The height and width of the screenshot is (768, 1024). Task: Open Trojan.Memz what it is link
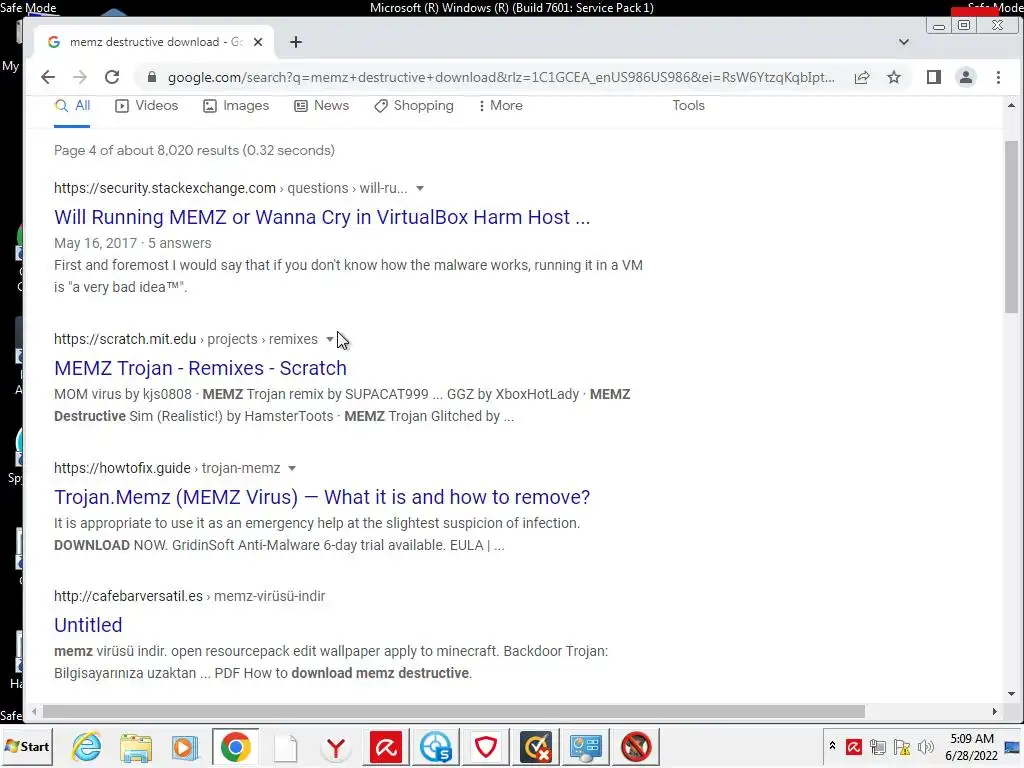point(322,497)
